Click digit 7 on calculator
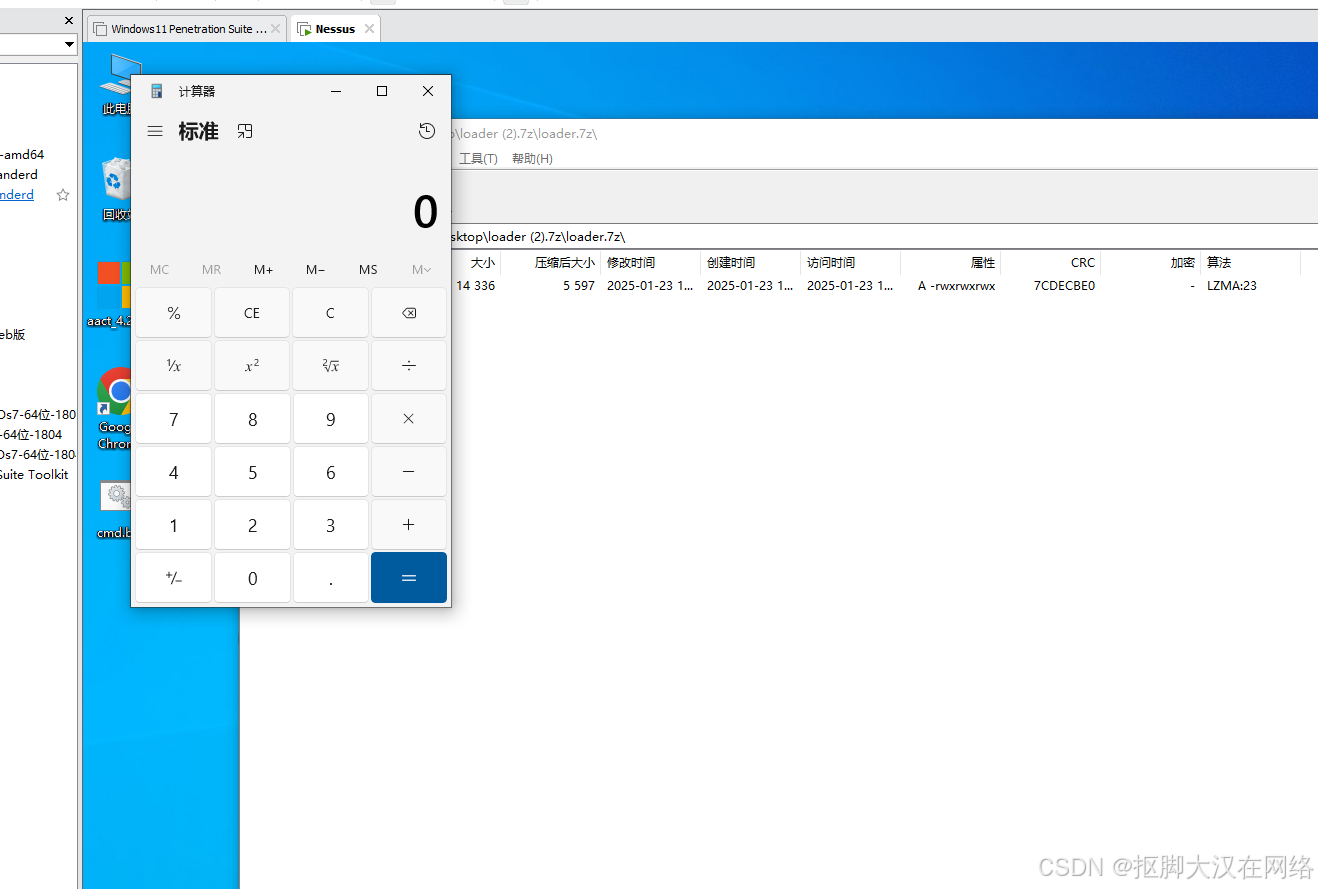The width and height of the screenshot is (1318, 889). pyautogui.click(x=174, y=419)
